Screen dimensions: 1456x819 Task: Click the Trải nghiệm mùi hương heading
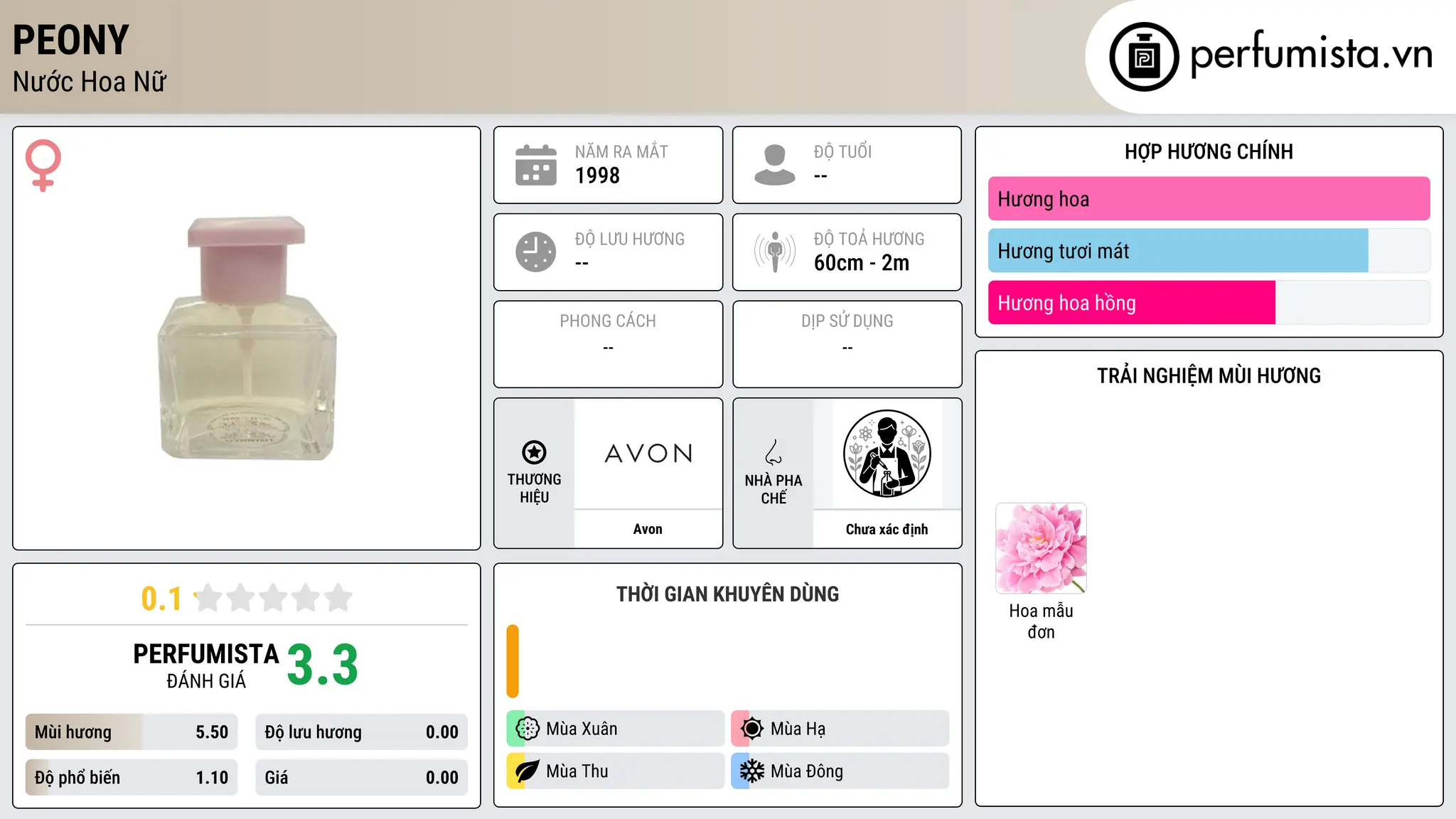[1209, 376]
